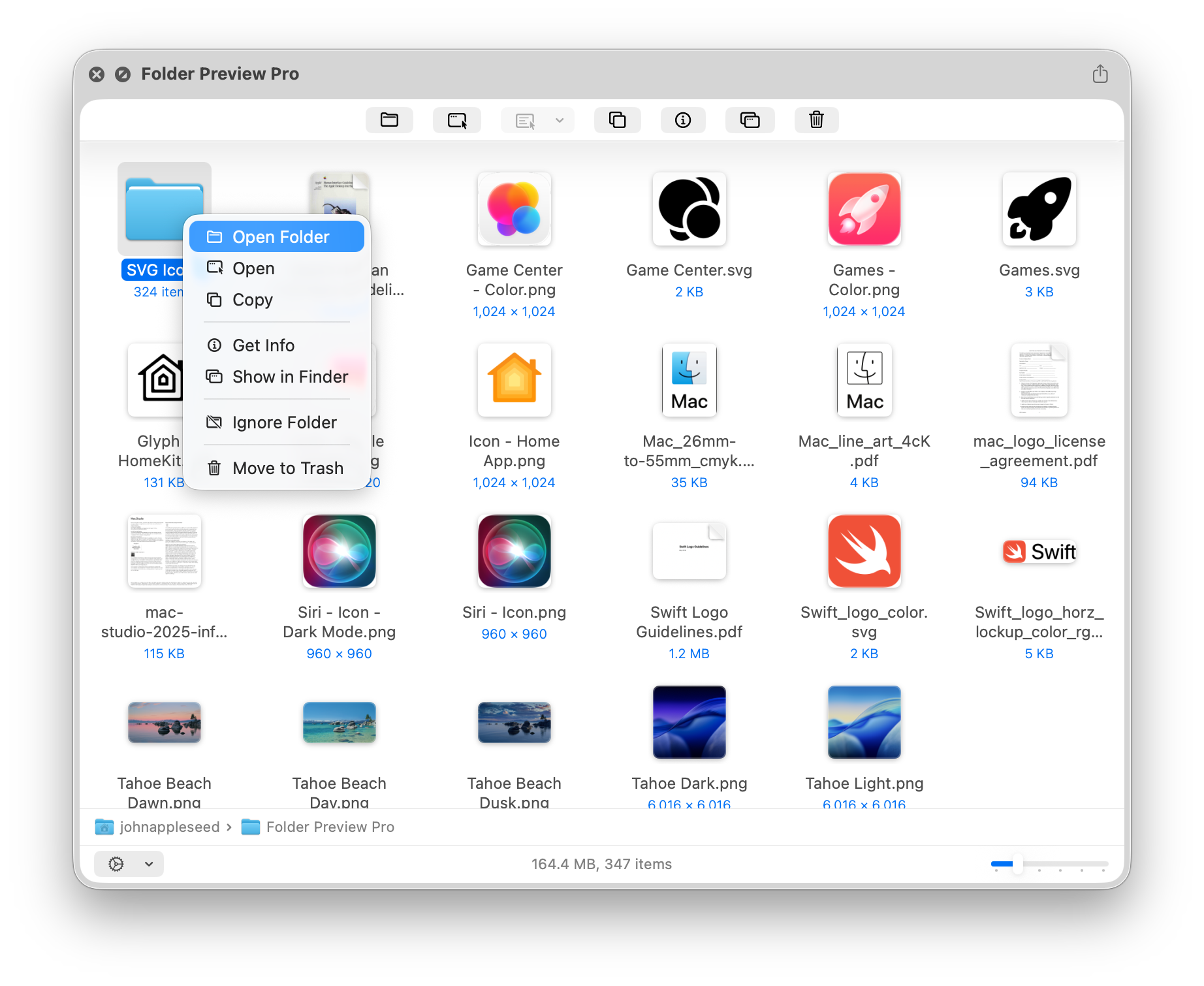Click the Show in Finder toolbar icon

pyautogui.click(x=750, y=120)
